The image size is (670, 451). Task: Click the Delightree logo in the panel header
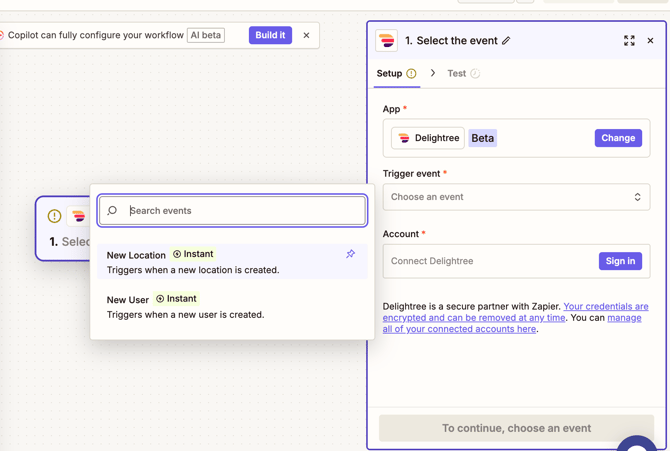click(387, 41)
